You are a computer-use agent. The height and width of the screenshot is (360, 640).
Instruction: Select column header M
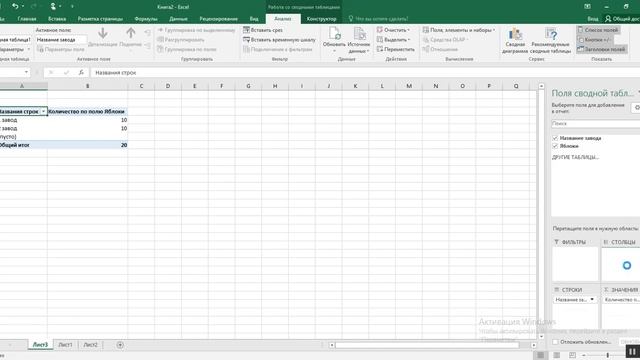coord(409,86)
